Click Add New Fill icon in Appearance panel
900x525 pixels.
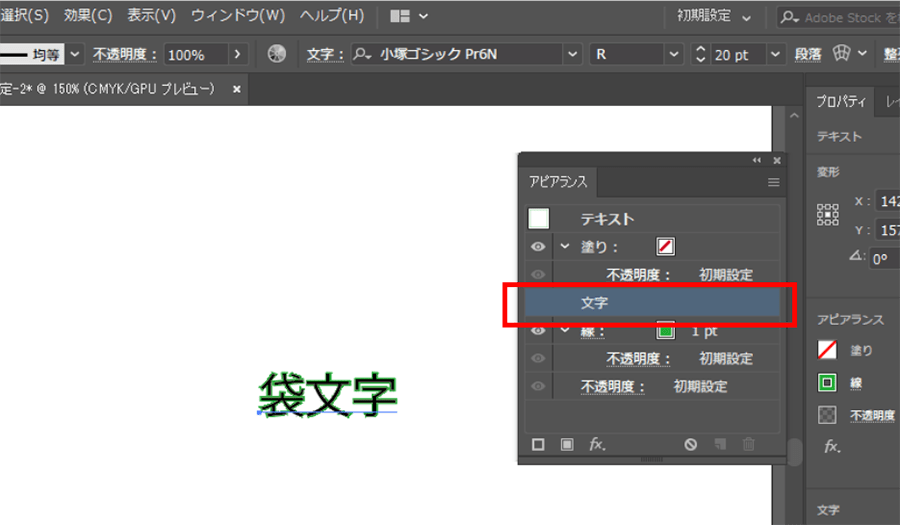(x=566, y=445)
